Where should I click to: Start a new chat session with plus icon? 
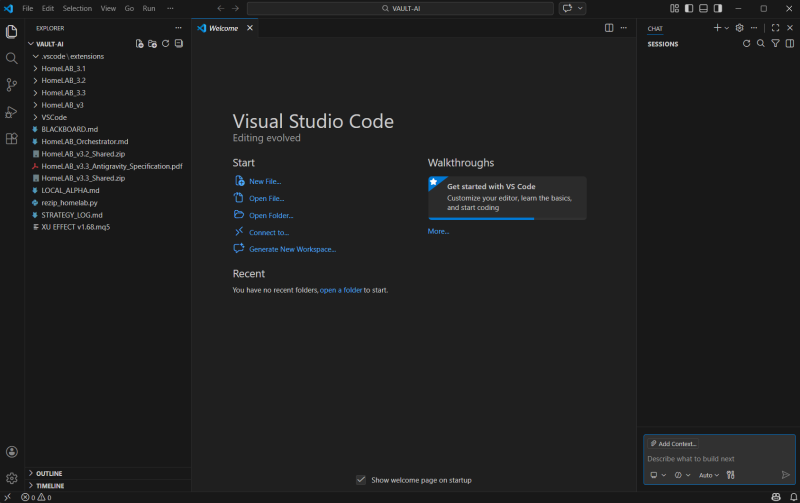coord(717,28)
